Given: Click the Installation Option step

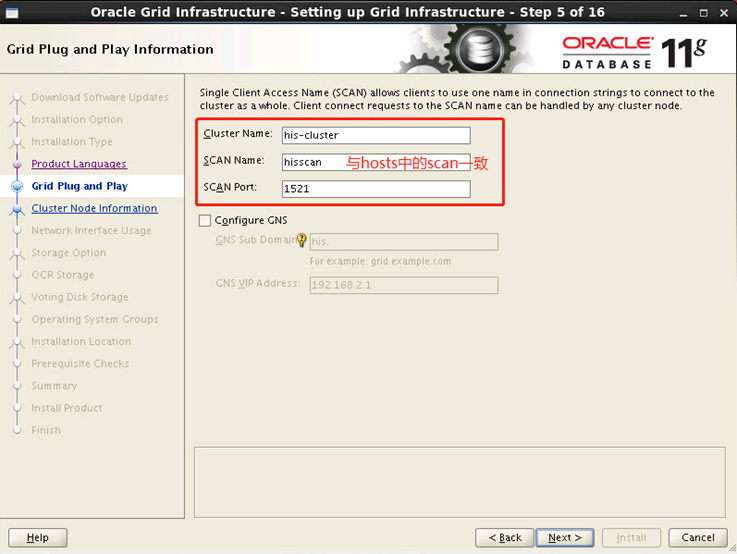Looking at the screenshot, I should [x=77, y=120].
